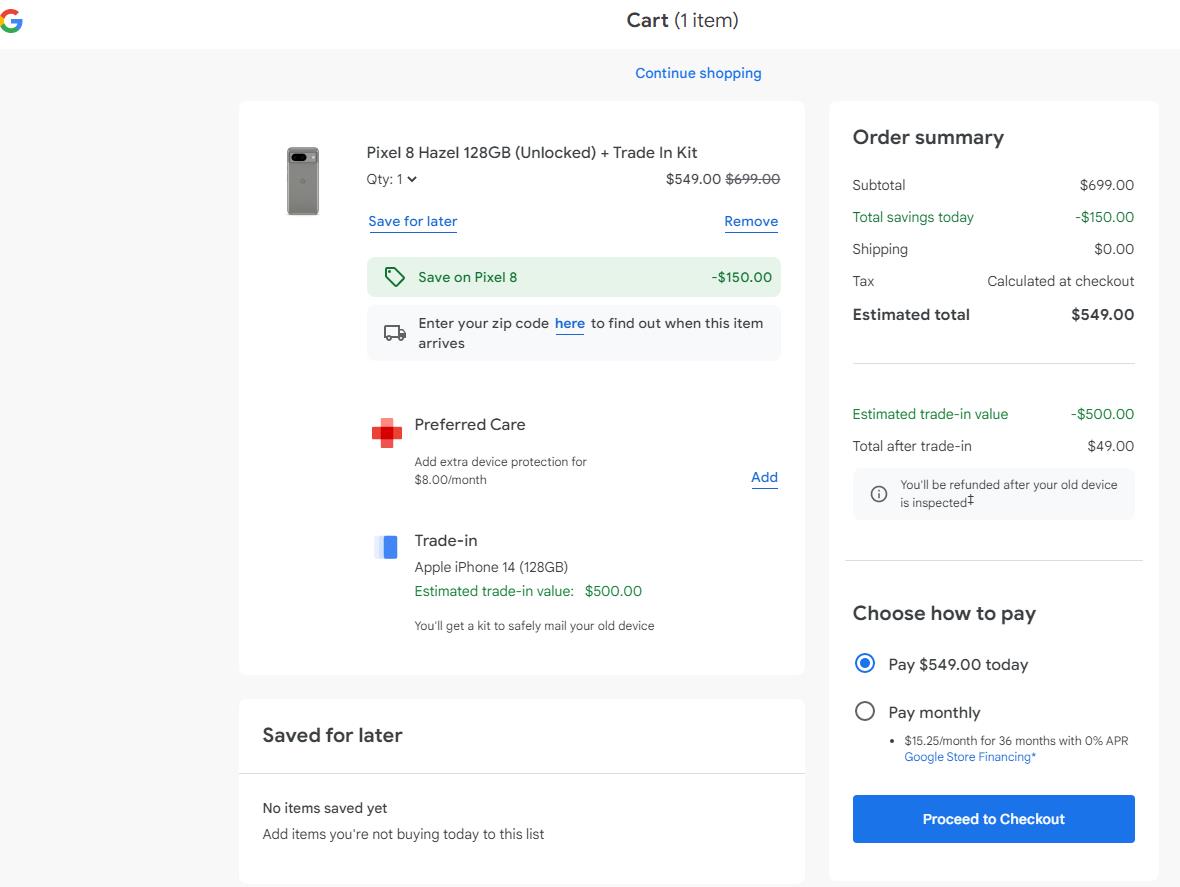1180x887 pixels.
Task: Add Preferred Care device protection
Action: 765,477
